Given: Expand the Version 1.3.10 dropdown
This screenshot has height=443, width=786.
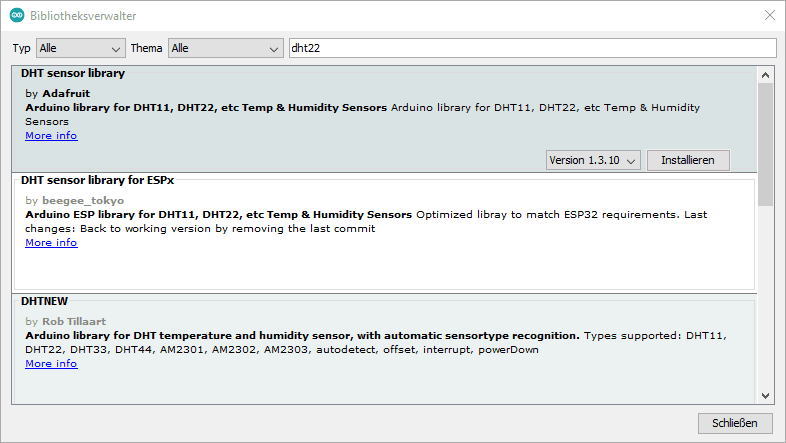Looking at the screenshot, I should click(x=593, y=160).
